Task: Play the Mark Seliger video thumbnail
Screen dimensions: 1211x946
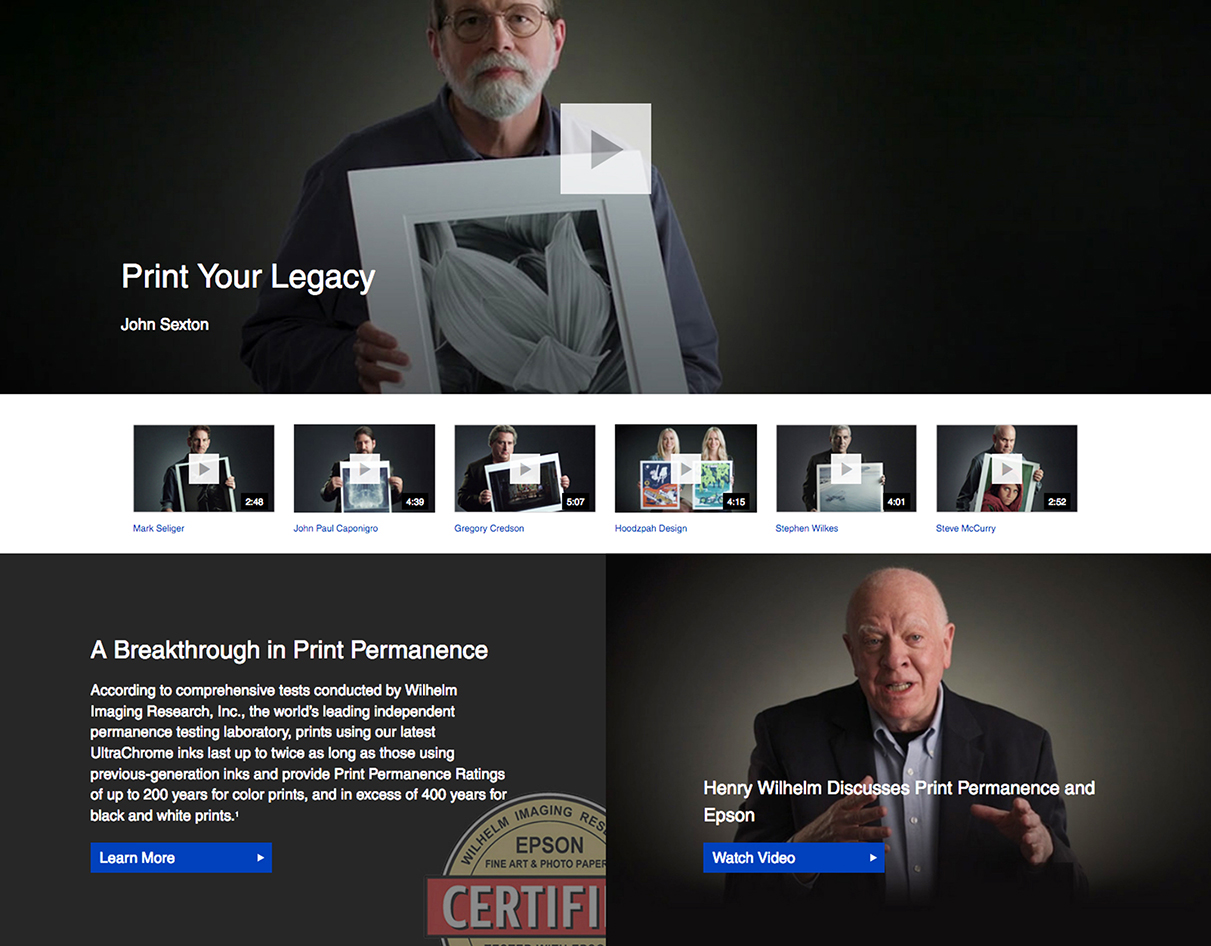Action: 204,468
